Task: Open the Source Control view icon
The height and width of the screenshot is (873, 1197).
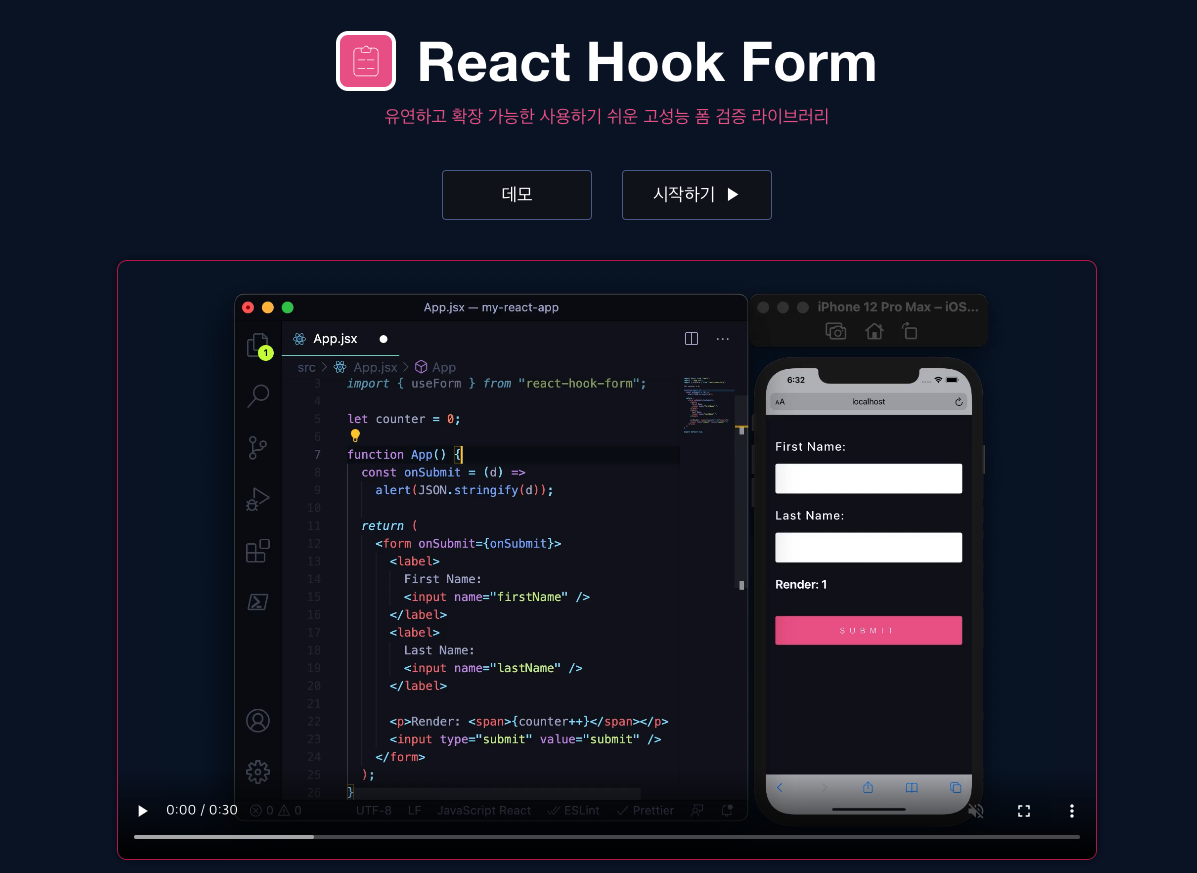Action: [x=258, y=447]
